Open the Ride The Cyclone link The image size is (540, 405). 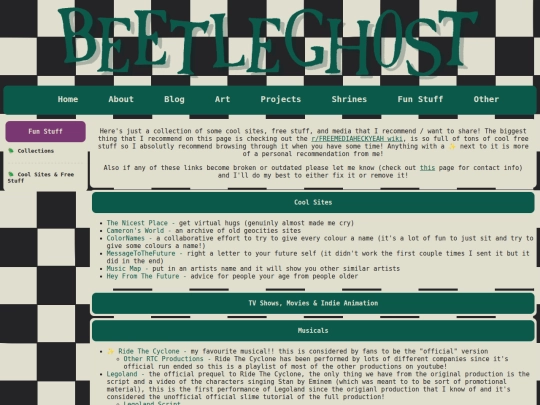coord(149,351)
